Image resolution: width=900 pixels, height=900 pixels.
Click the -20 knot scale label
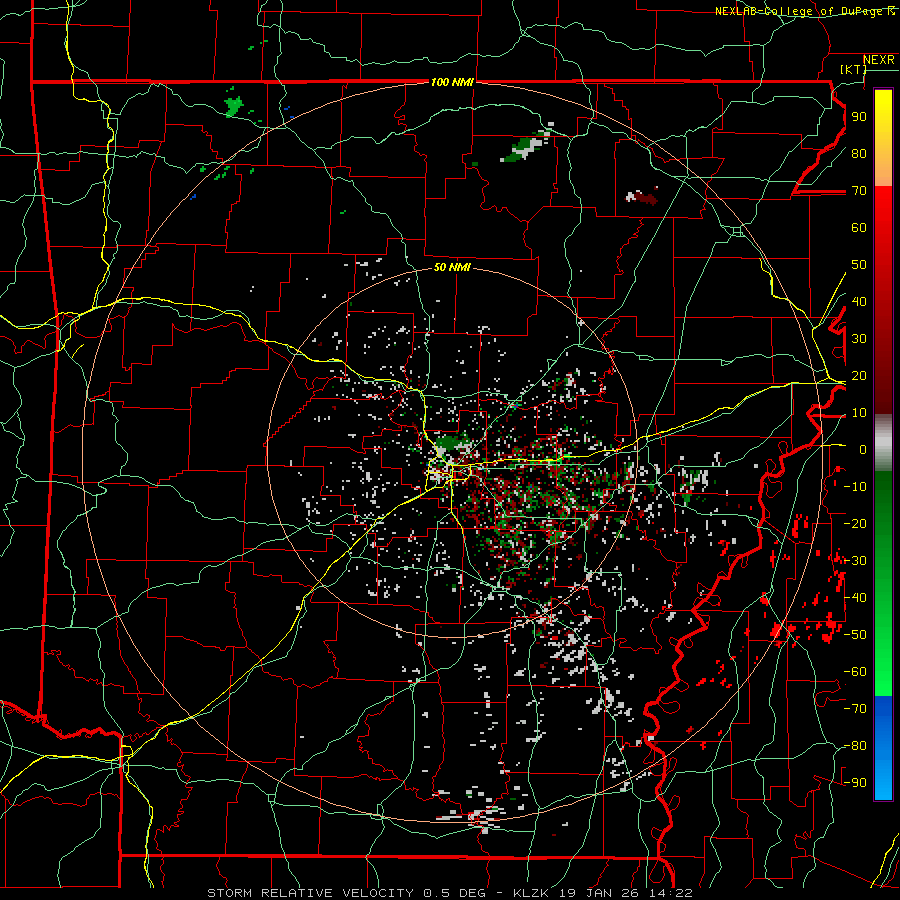tap(855, 523)
